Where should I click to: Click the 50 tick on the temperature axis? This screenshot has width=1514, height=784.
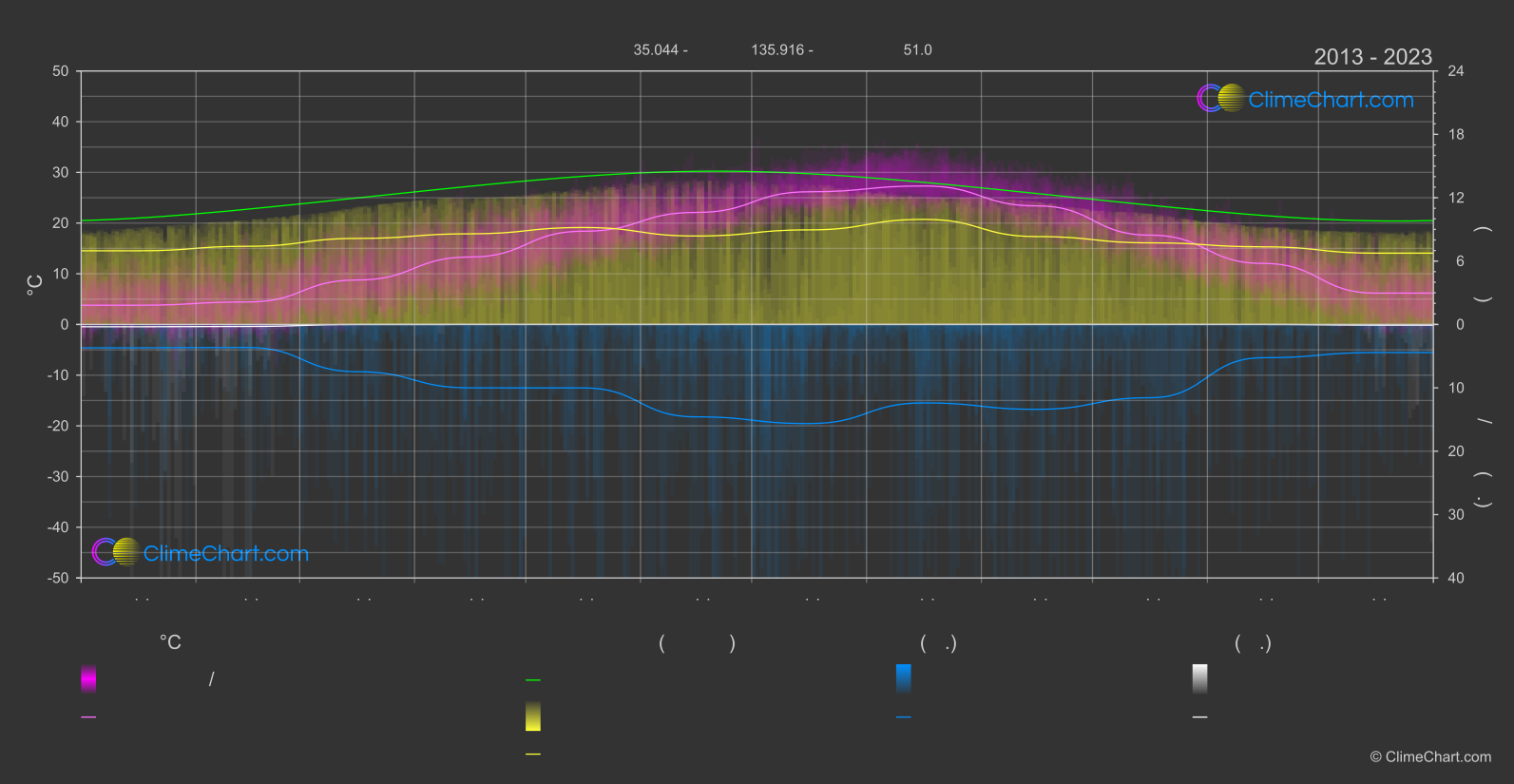click(61, 71)
